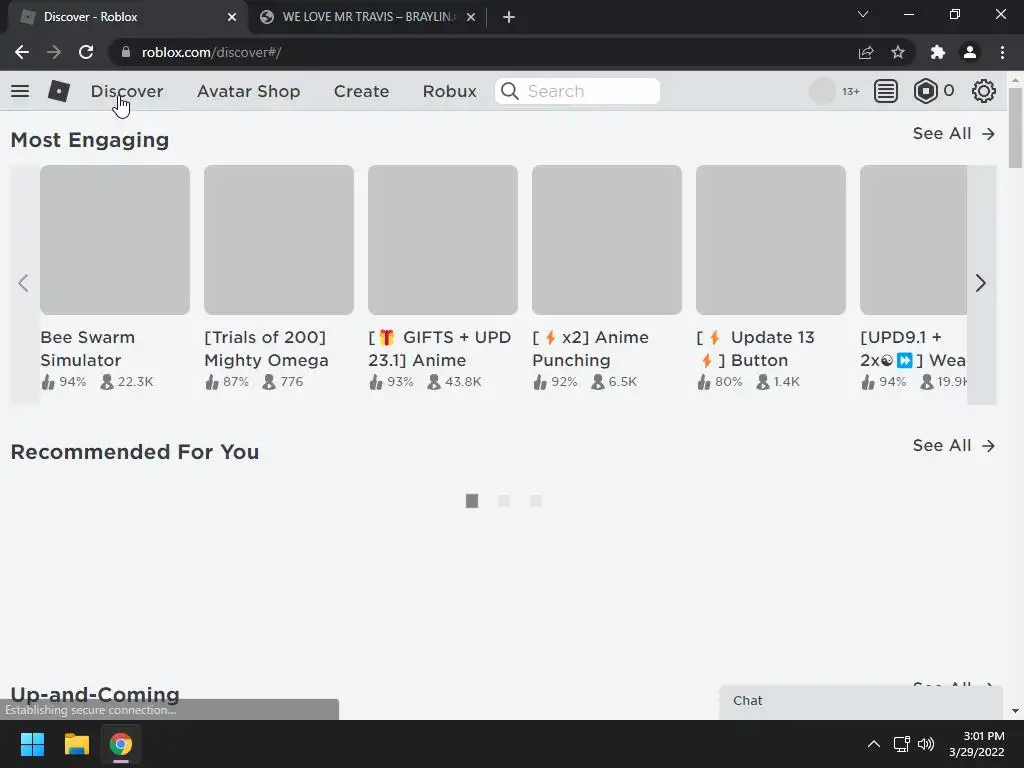Open the Roblox hamburger navigation menu
The width and height of the screenshot is (1024, 768).
tap(20, 91)
